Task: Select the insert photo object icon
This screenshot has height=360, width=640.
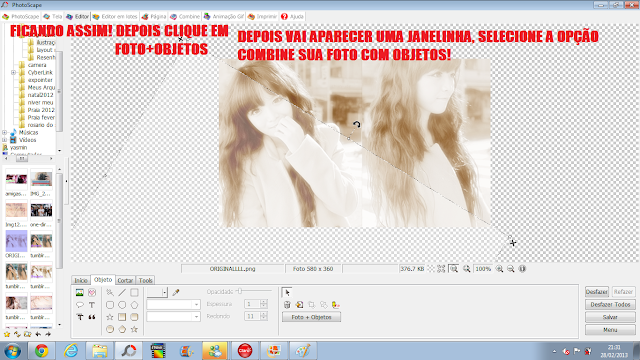Action: coord(80,293)
